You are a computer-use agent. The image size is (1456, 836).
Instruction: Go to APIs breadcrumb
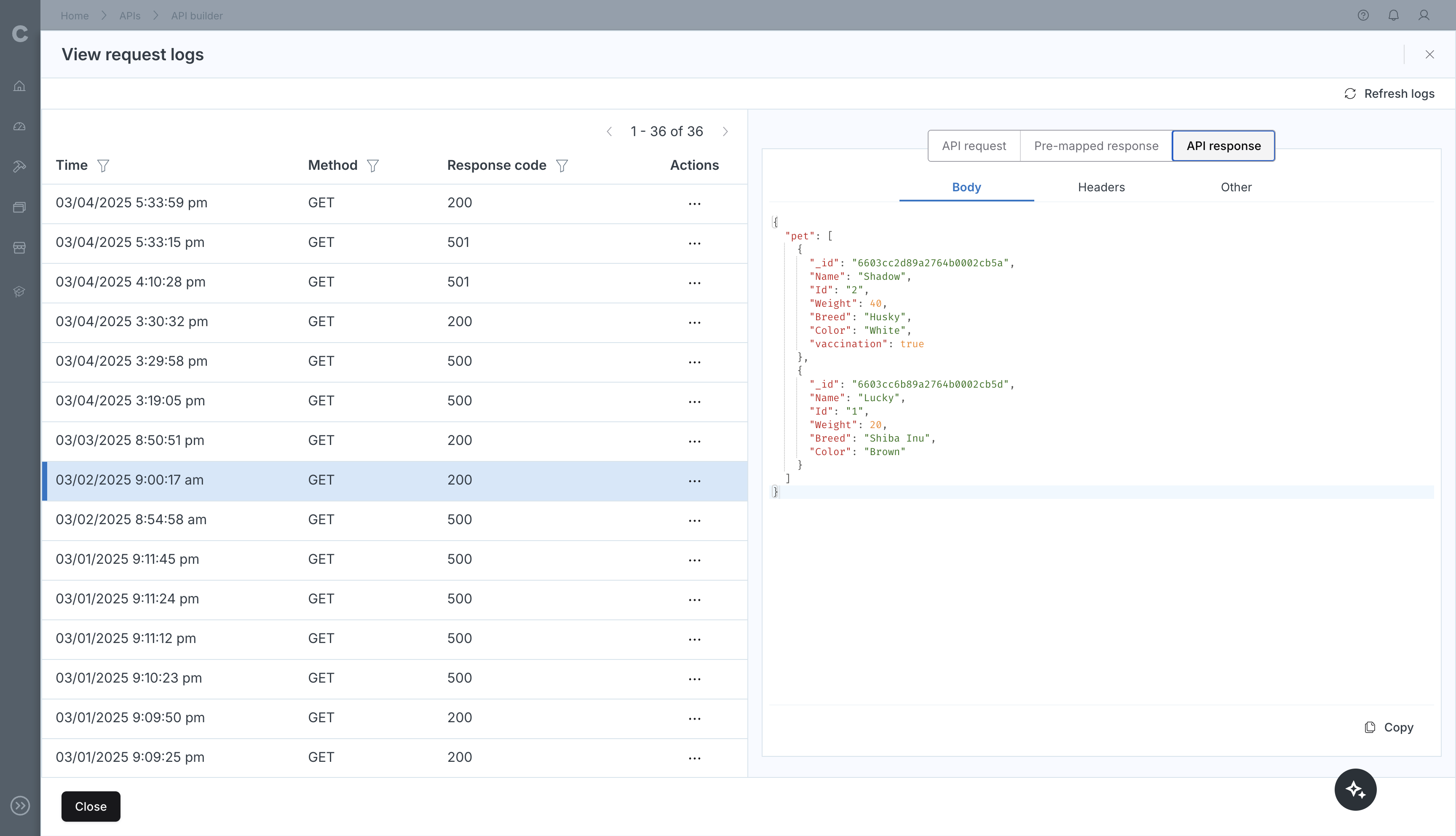[130, 16]
